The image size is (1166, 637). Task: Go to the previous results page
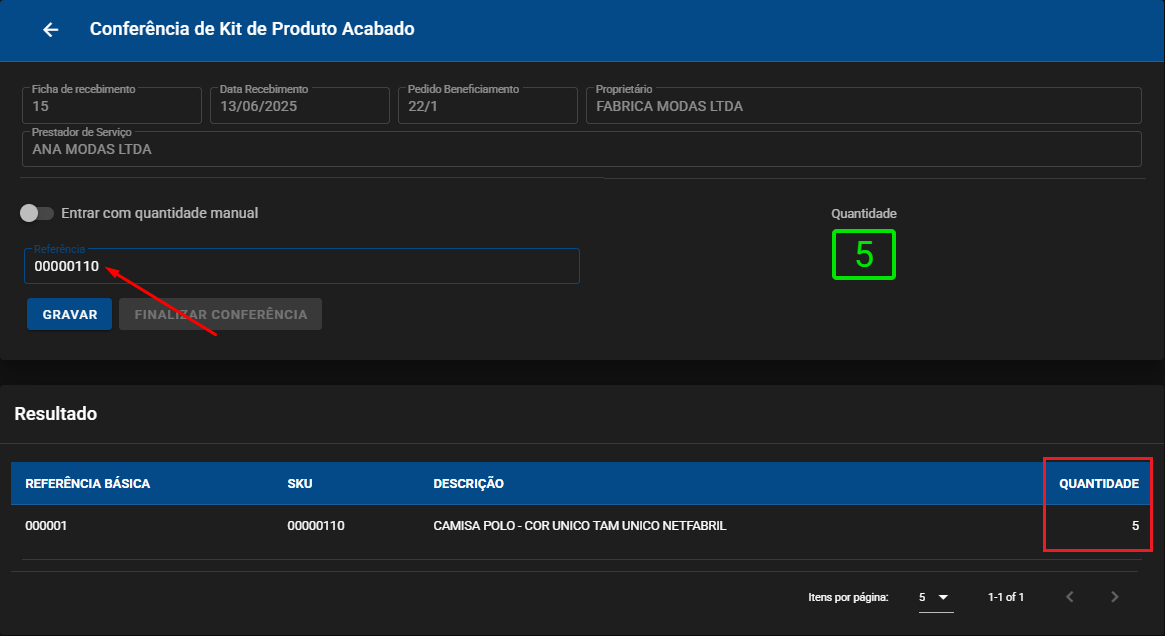[x=1069, y=597]
